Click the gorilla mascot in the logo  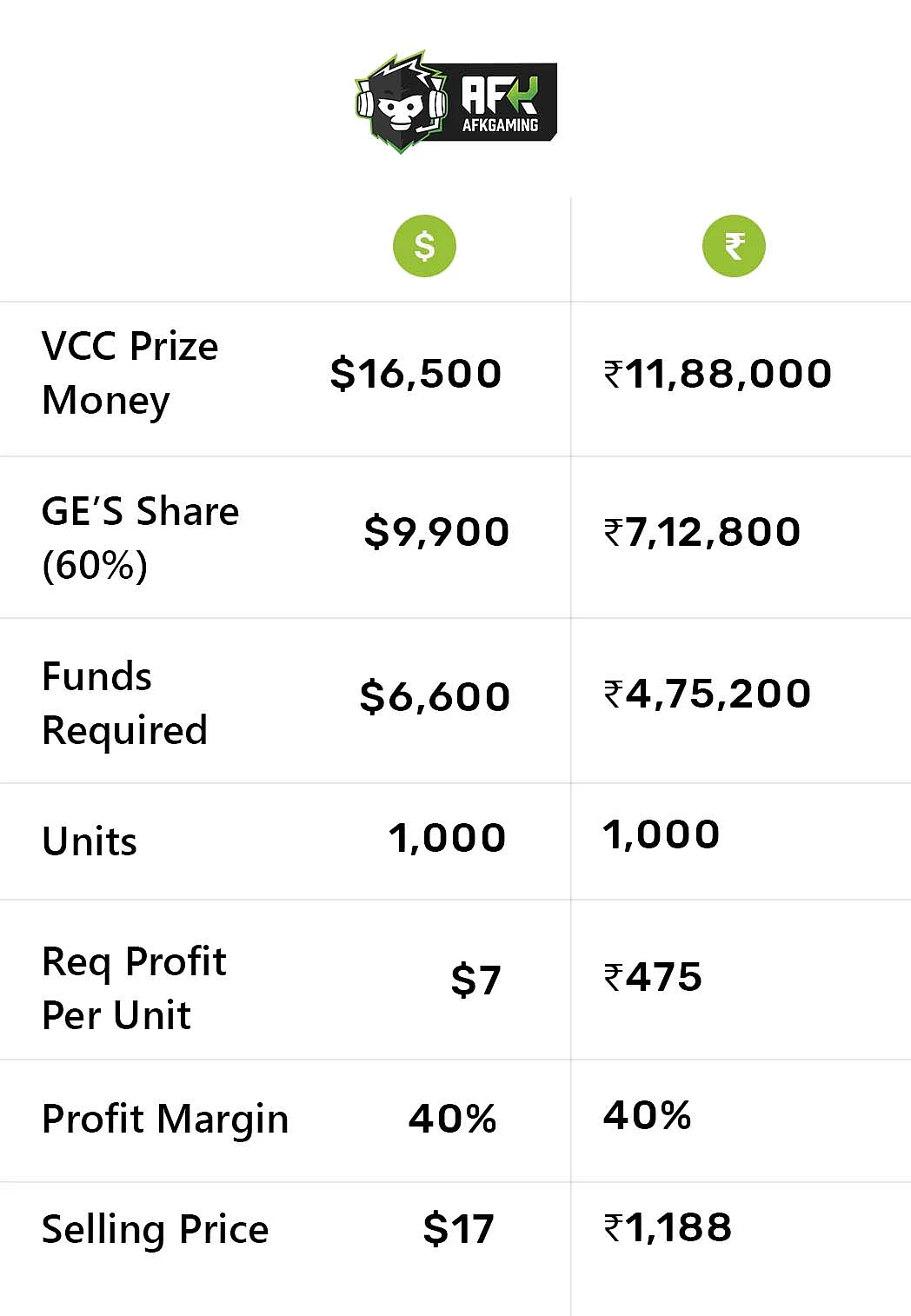coord(401,102)
